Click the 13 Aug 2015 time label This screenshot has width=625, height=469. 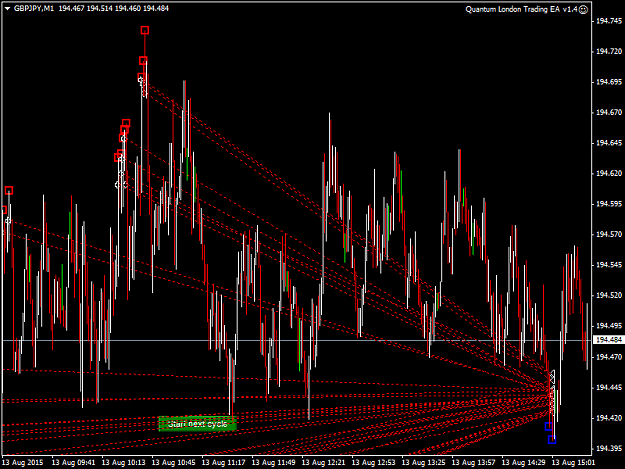(x=22, y=463)
